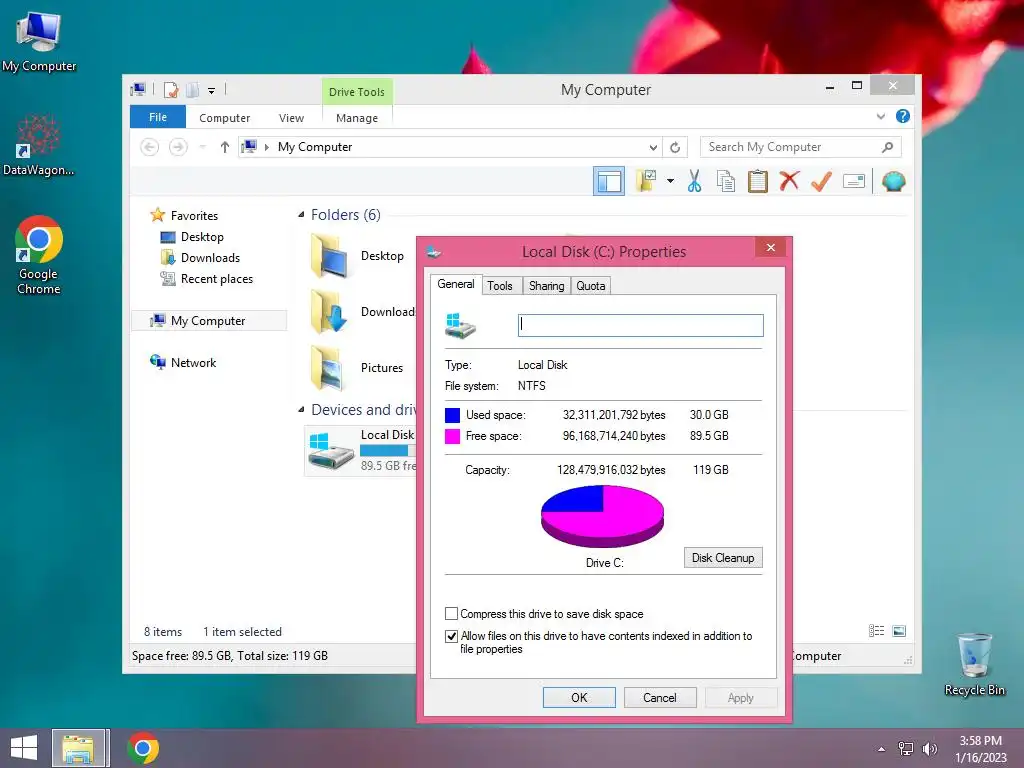Click the blue Help question mark icon
The height and width of the screenshot is (768, 1024).
[903, 116]
